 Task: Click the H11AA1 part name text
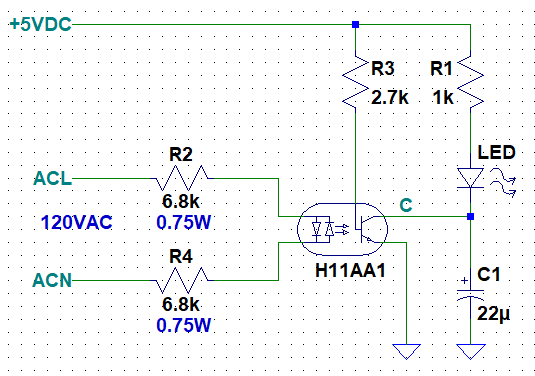pyautogui.click(x=350, y=271)
